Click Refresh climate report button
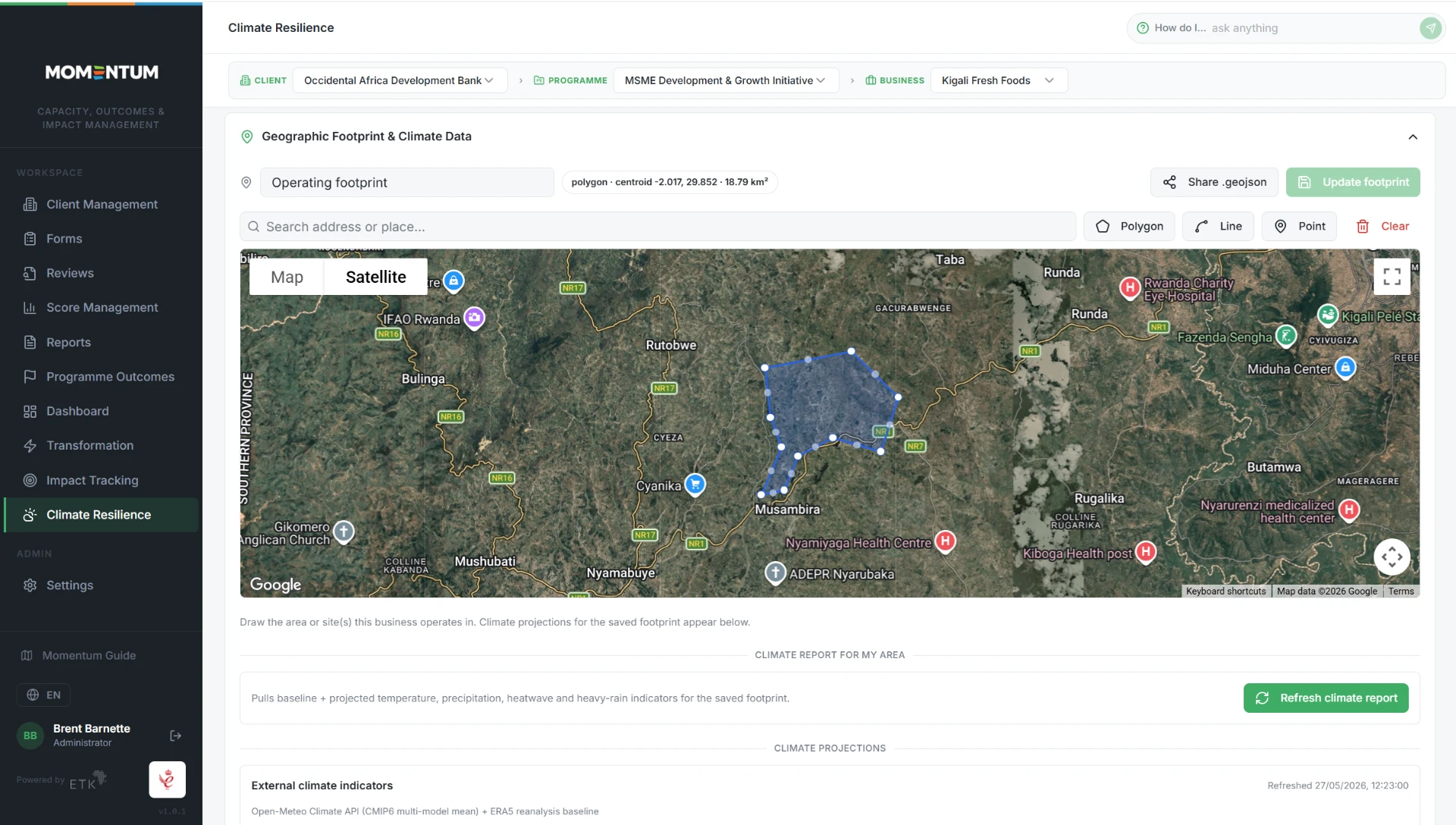Image resolution: width=1456 pixels, height=825 pixels. click(x=1326, y=698)
